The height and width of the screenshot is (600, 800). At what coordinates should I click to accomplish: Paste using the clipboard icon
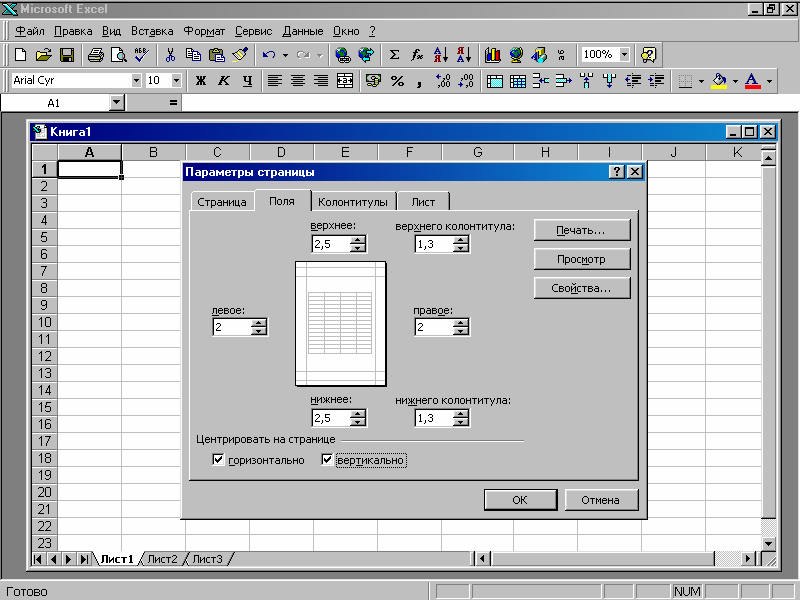(x=217, y=55)
